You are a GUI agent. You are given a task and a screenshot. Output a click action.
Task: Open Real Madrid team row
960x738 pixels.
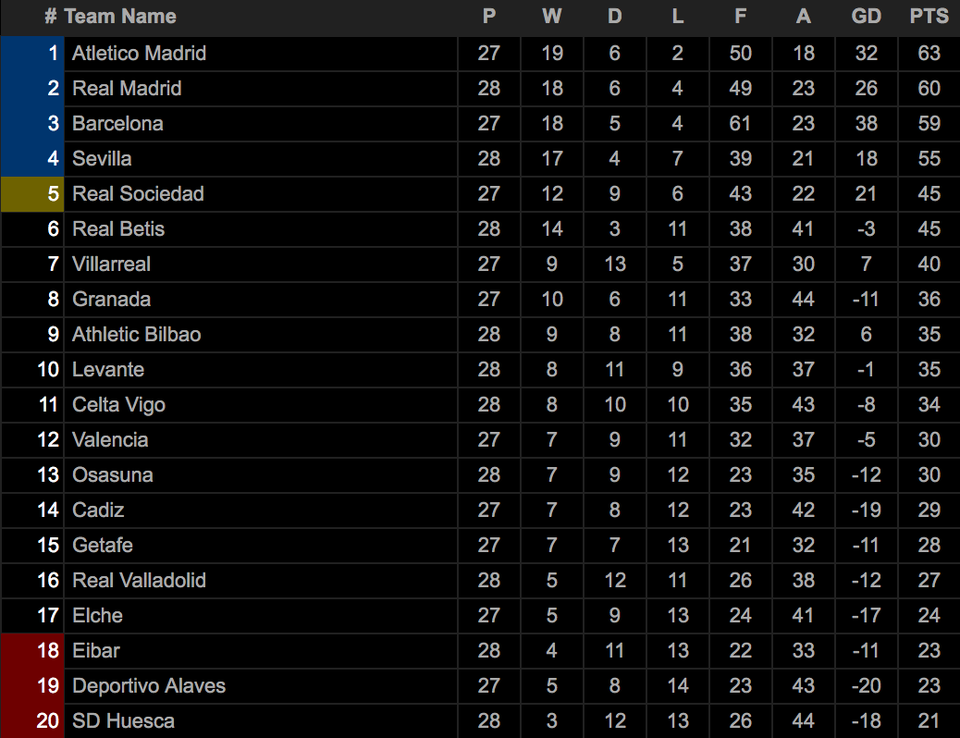480,88
